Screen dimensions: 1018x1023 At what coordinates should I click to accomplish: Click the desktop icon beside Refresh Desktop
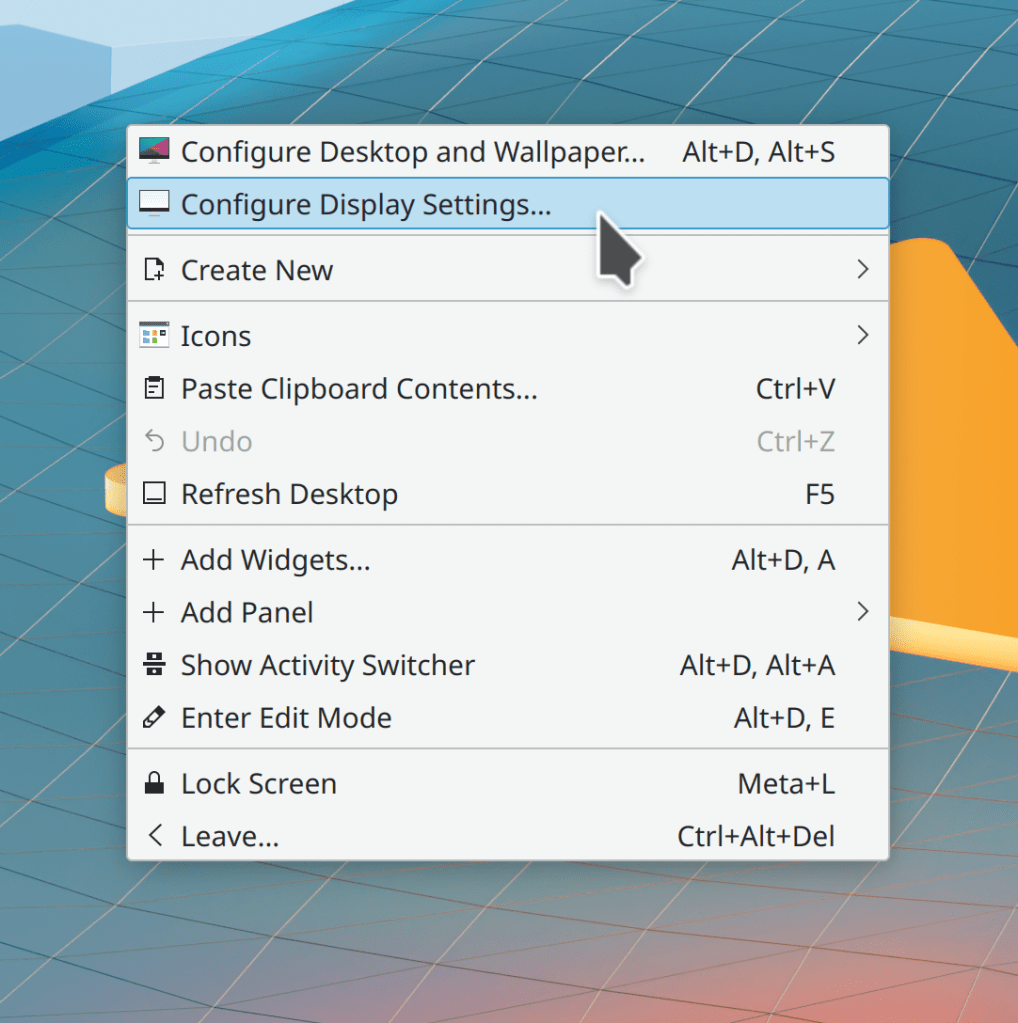[x=154, y=494]
